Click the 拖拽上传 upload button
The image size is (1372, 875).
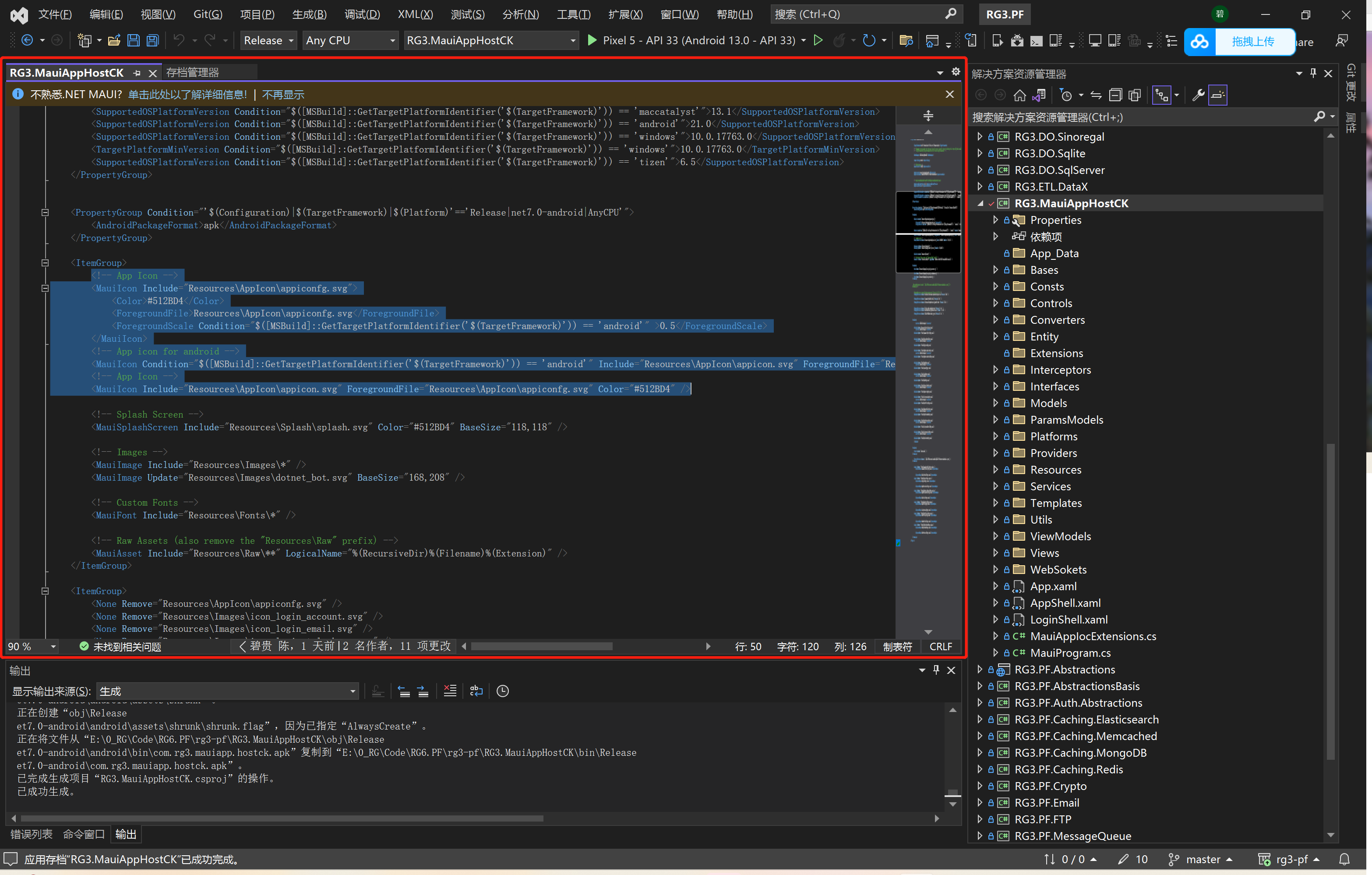click(1253, 42)
